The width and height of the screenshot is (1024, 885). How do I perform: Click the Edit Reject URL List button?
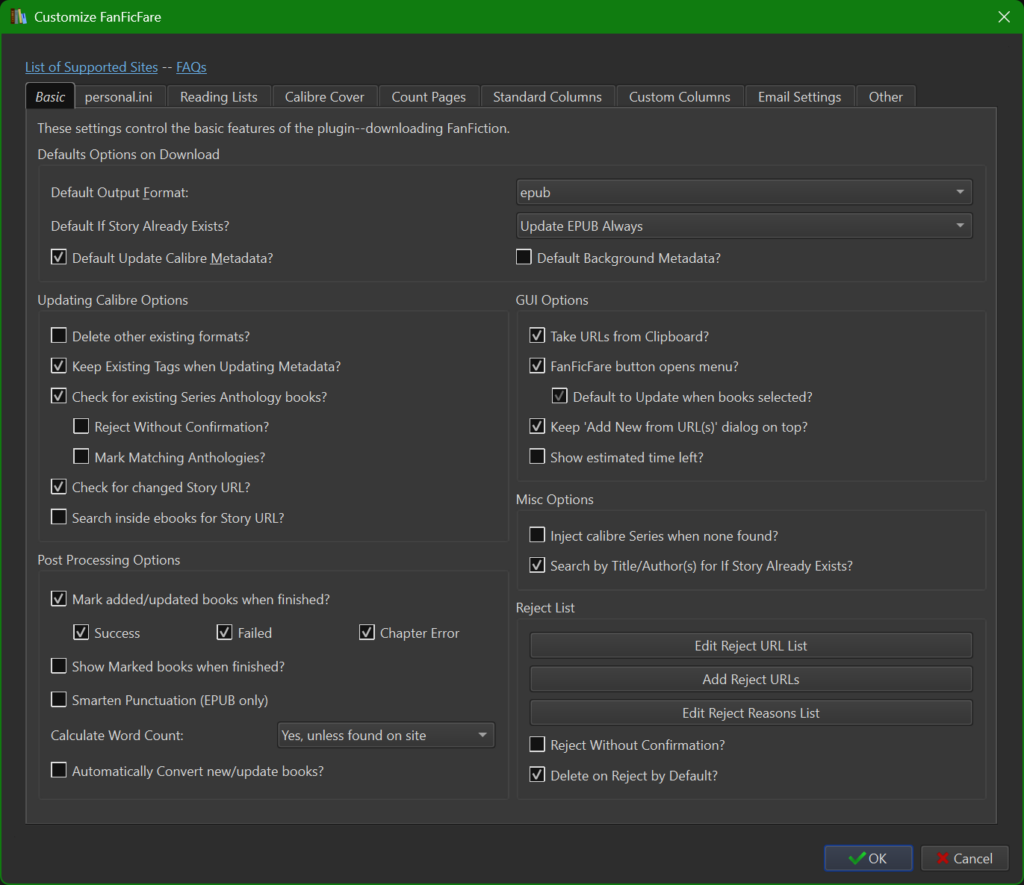[750, 645]
